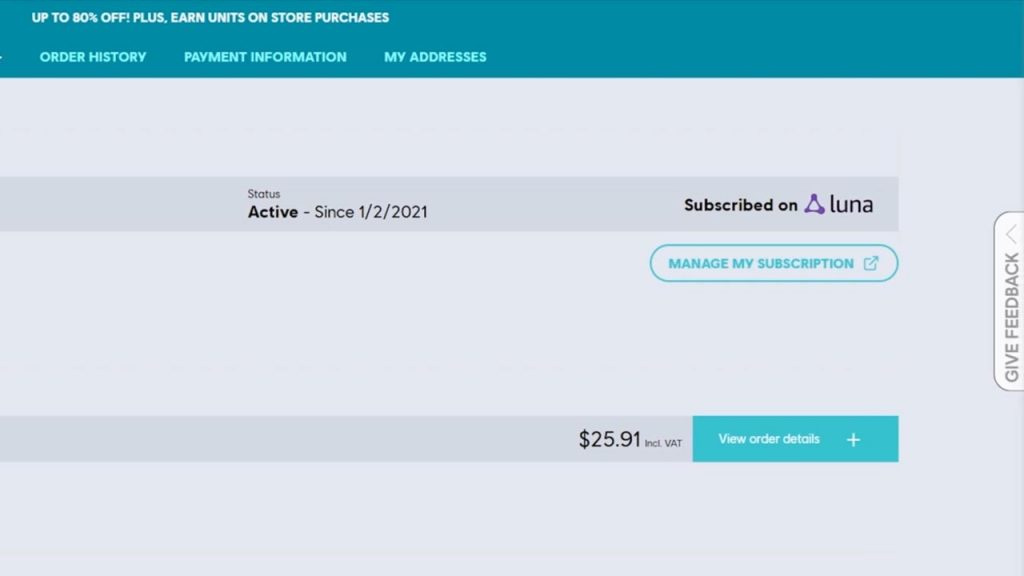This screenshot has width=1024, height=576.
Task: Click the luna wordmark text
Action: tap(851, 204)
